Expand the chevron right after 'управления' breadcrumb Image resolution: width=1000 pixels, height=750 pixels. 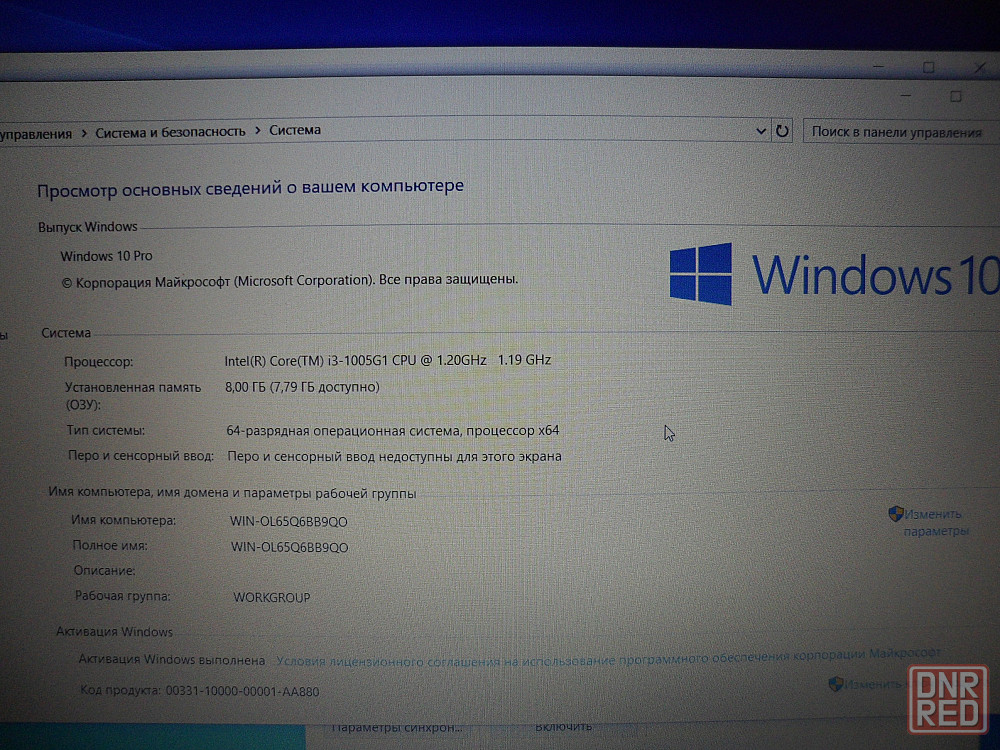coord(84,132)
